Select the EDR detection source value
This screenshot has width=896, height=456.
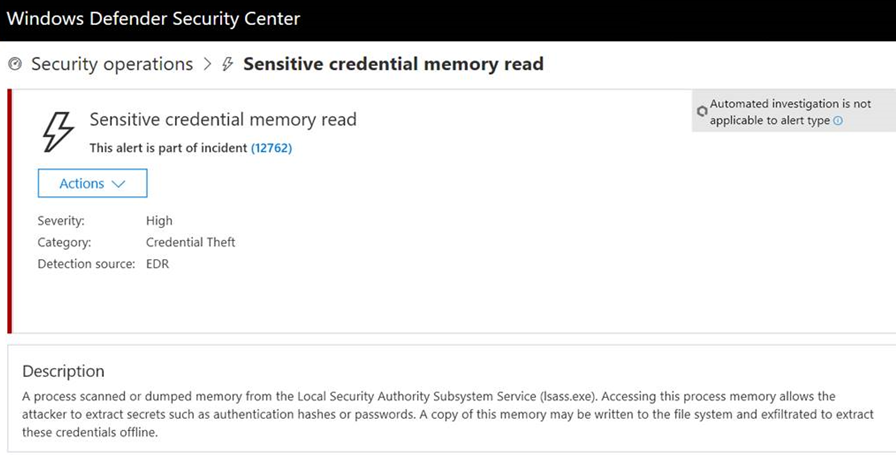click(x=158, y=264)
